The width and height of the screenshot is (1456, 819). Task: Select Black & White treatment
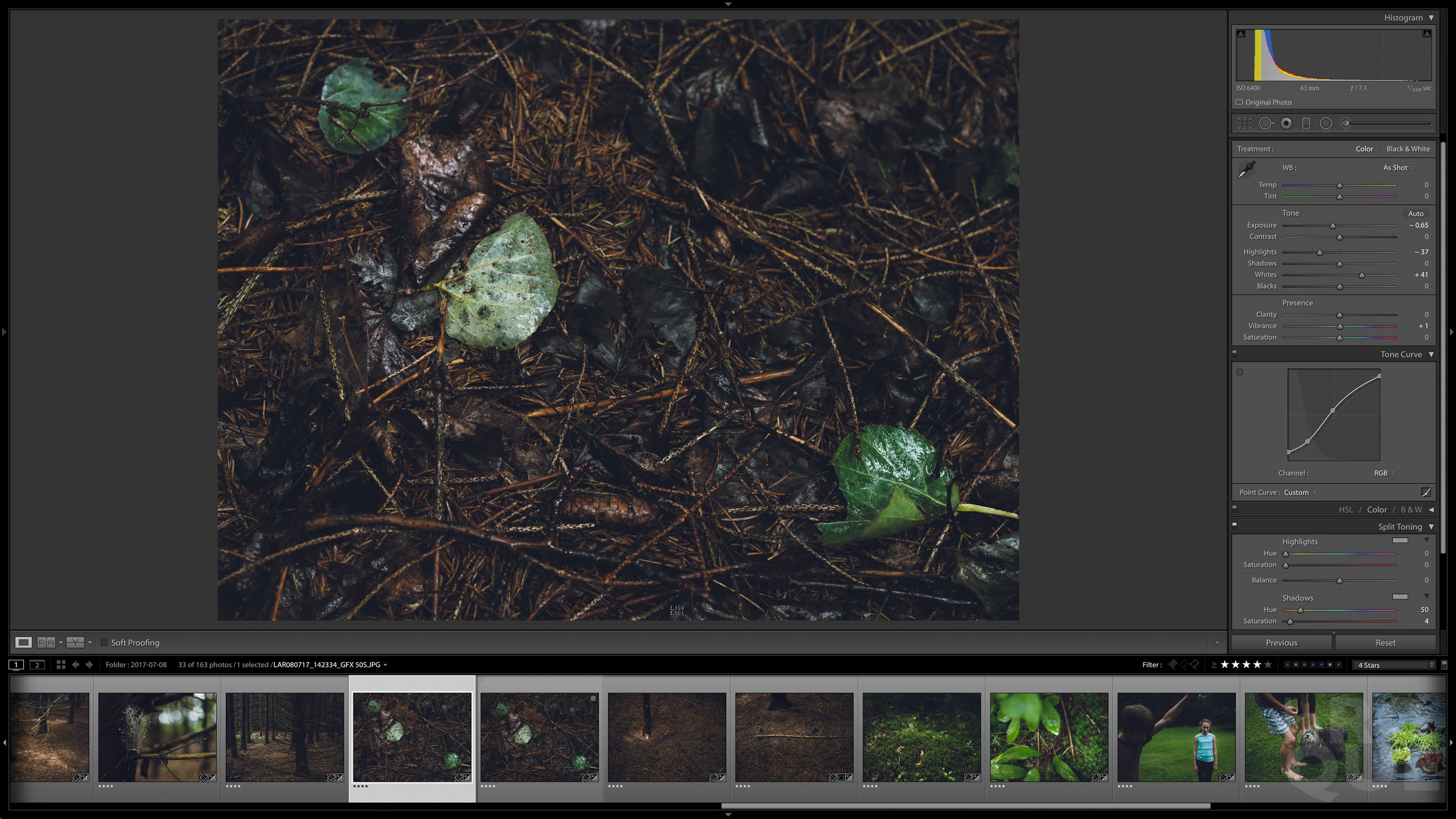click(x=1408, y=149)
